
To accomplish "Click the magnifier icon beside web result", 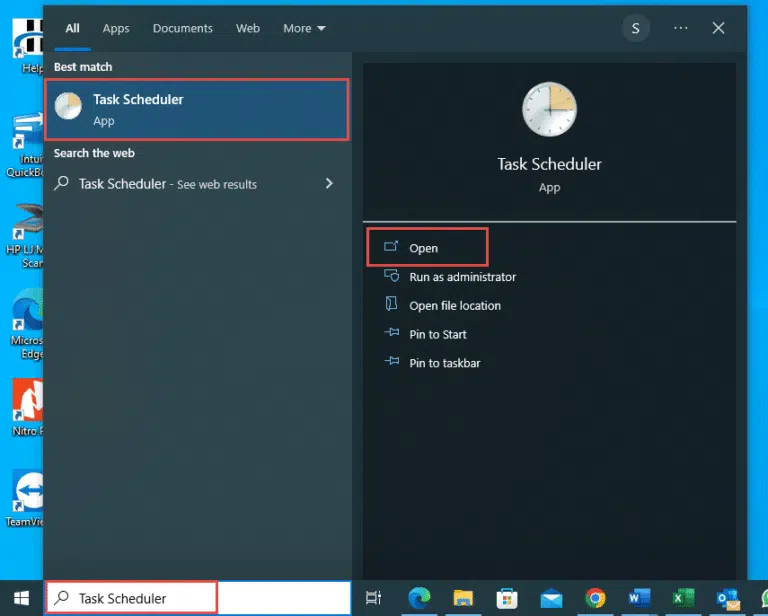I will click(62, 183).
